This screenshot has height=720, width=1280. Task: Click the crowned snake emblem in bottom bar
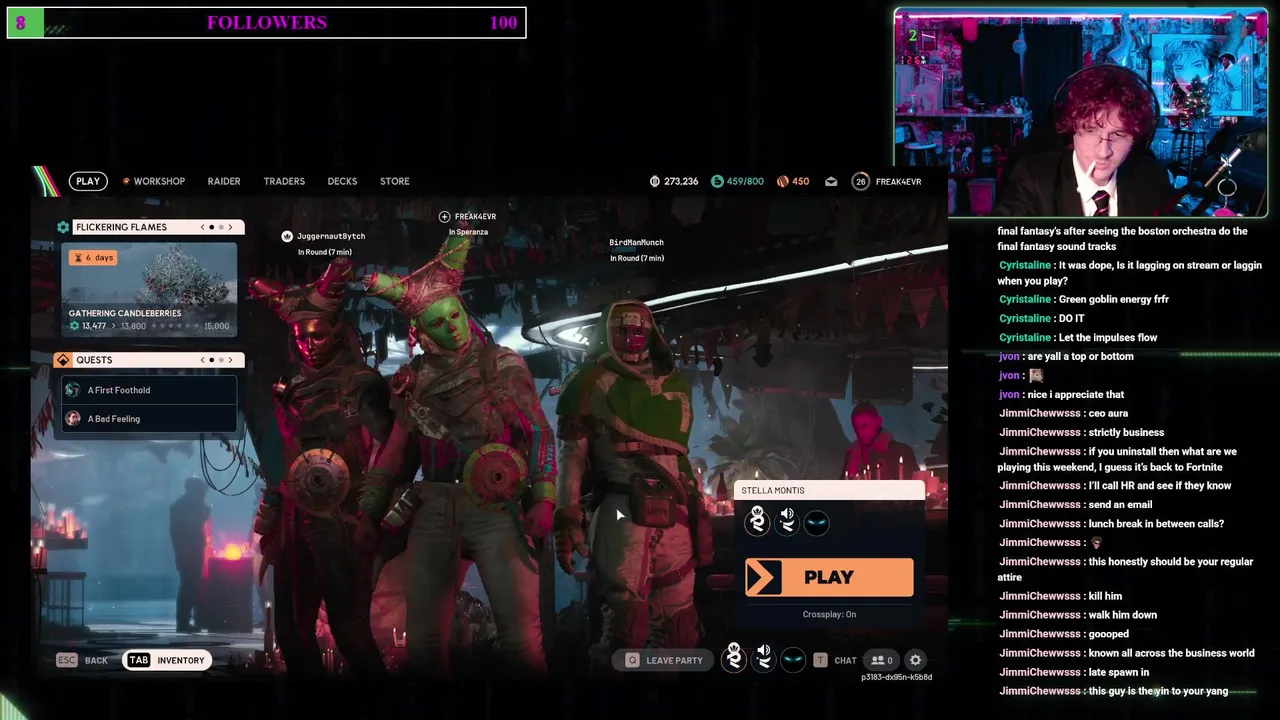click(x=734, y=658)
